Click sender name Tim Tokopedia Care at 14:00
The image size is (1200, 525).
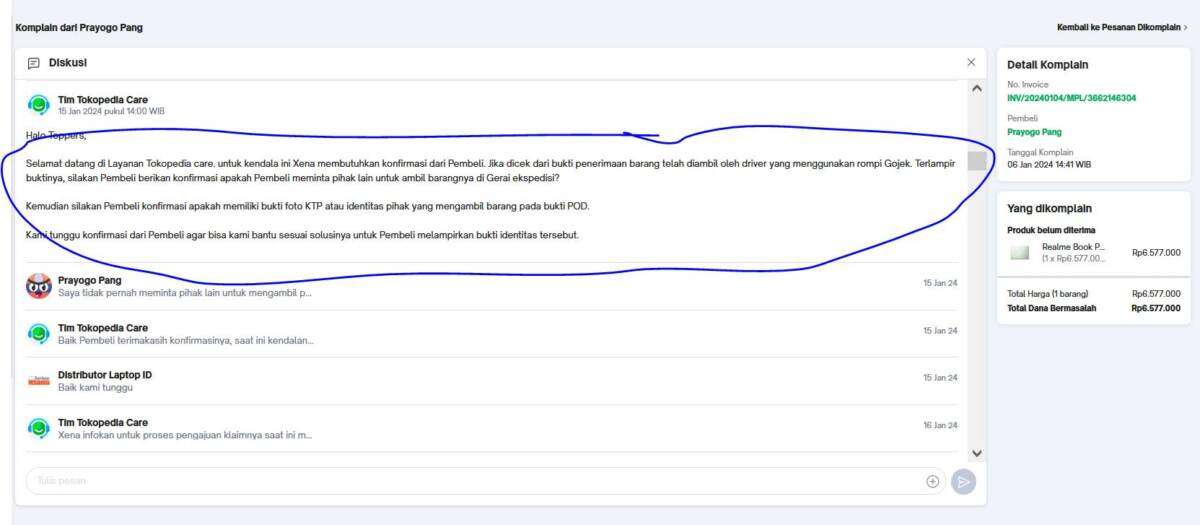pos(103,100)
